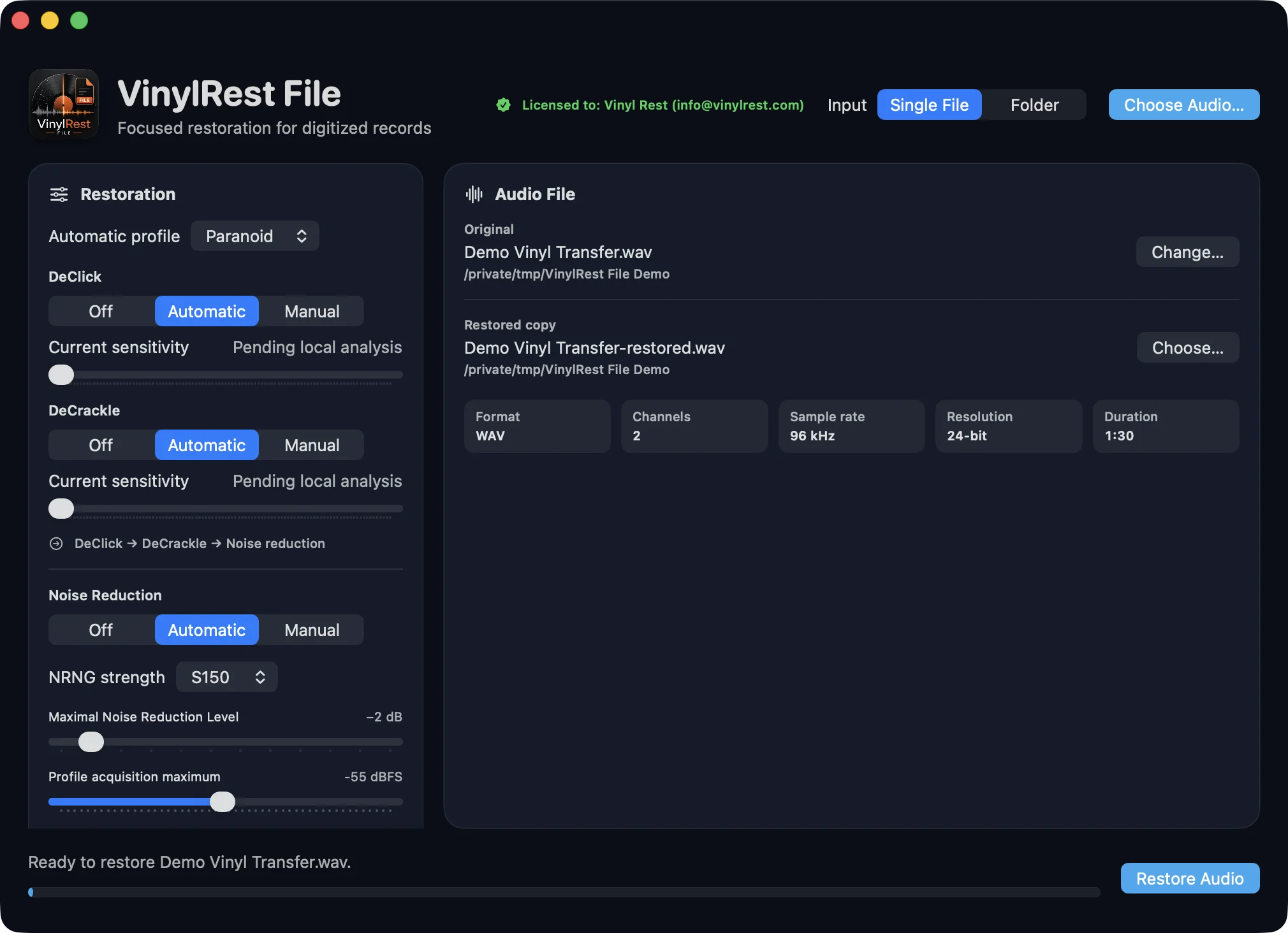Switch input to Single File
Screen dimensions: 1288x933
click(929, 105)
